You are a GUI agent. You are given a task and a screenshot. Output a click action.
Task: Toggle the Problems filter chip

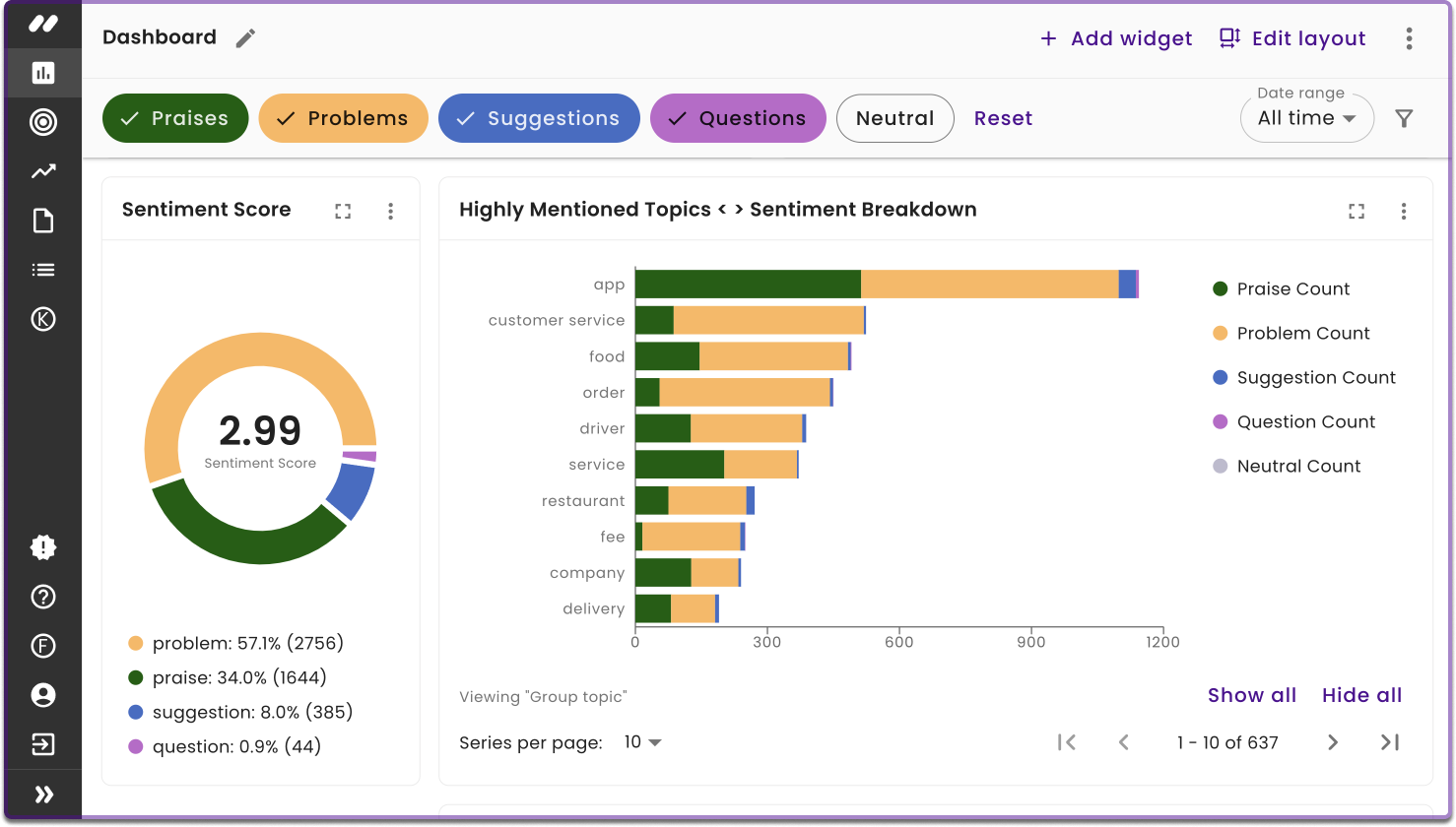pos(343,118)
